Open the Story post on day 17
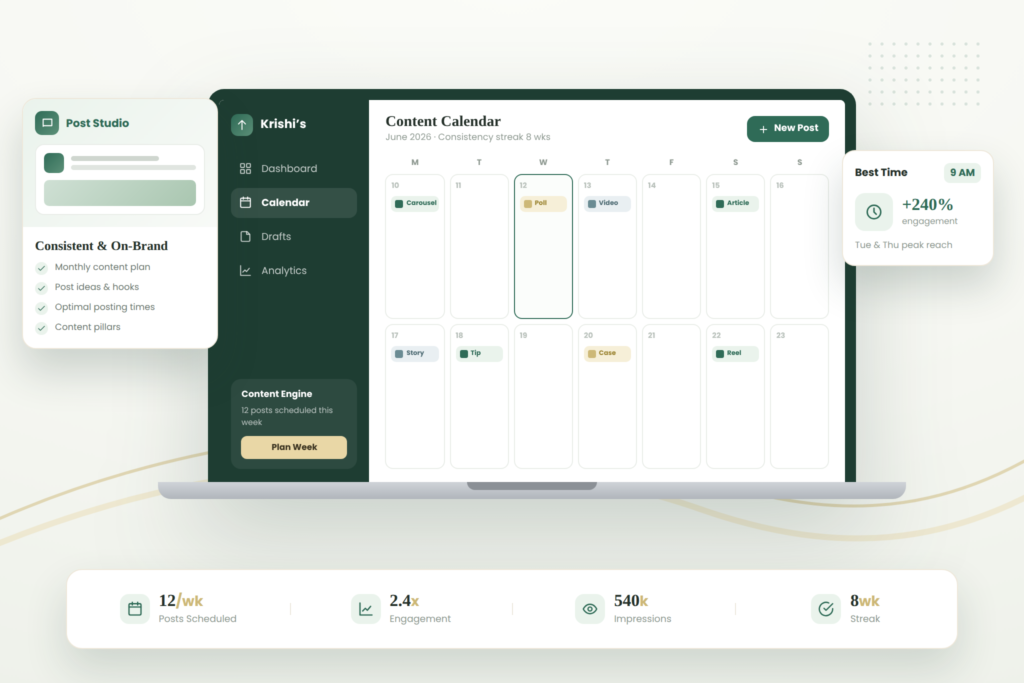Image resolution: width=1024 pixels, height=683 pixels. [x=415, y=353]
